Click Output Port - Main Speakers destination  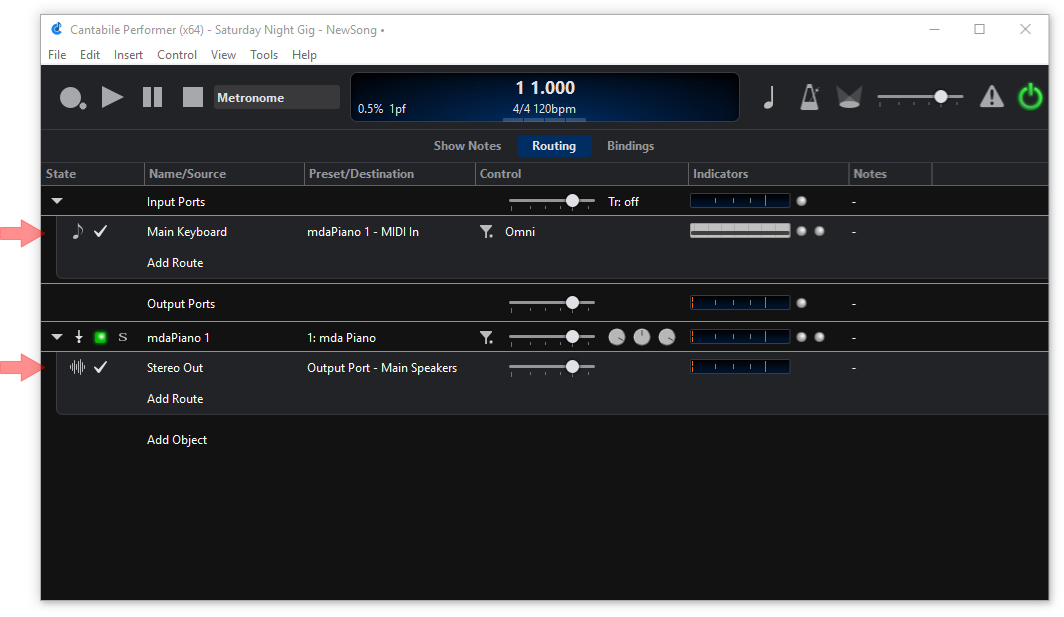pyautogui.click(x=382, y=368)
